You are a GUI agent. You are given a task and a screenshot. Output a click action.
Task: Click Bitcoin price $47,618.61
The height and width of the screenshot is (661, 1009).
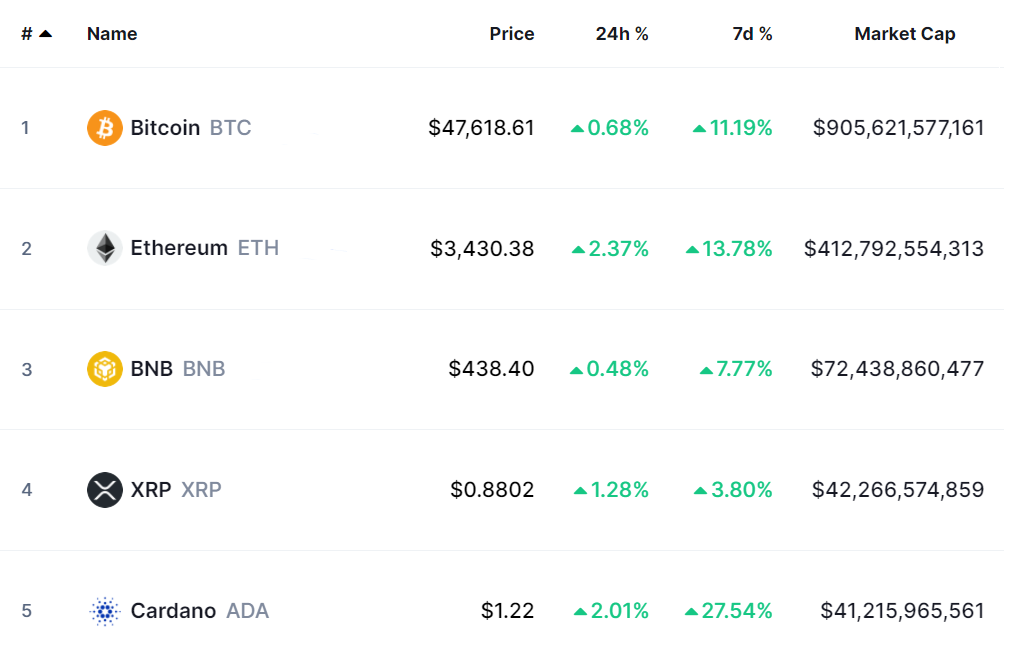[481, 128]
